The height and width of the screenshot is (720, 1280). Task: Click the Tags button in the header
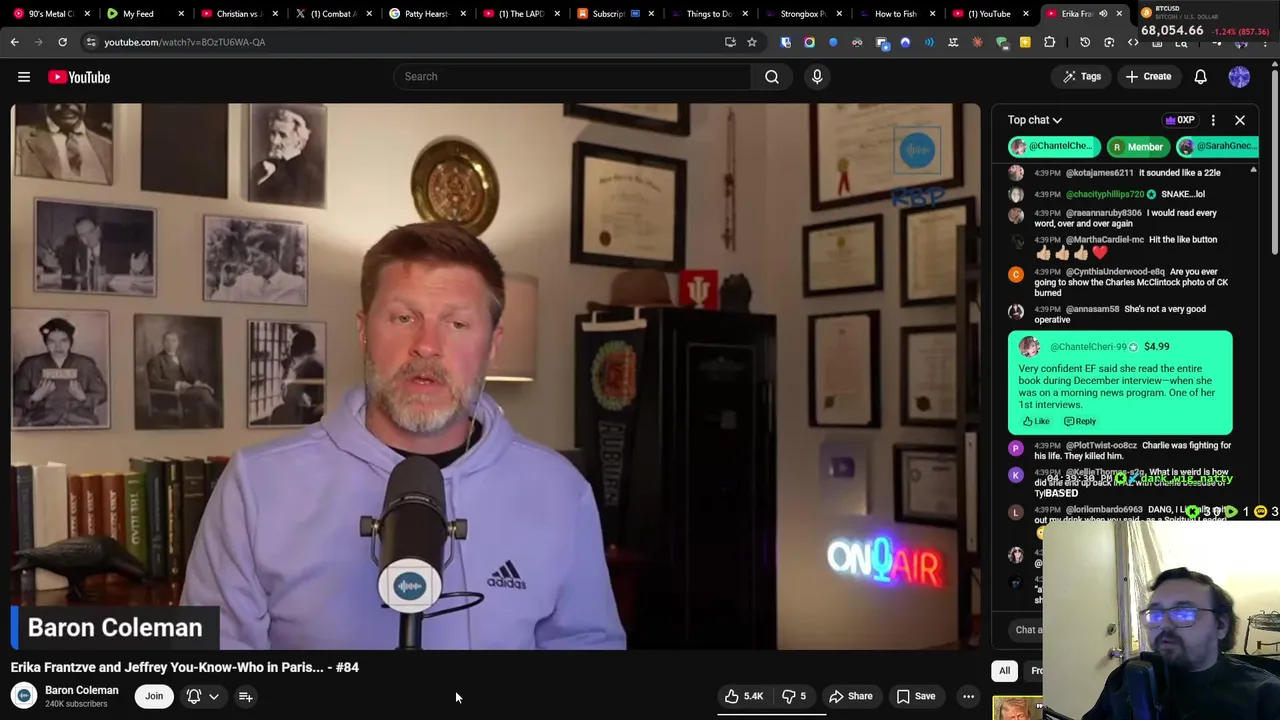[1082, 77]
